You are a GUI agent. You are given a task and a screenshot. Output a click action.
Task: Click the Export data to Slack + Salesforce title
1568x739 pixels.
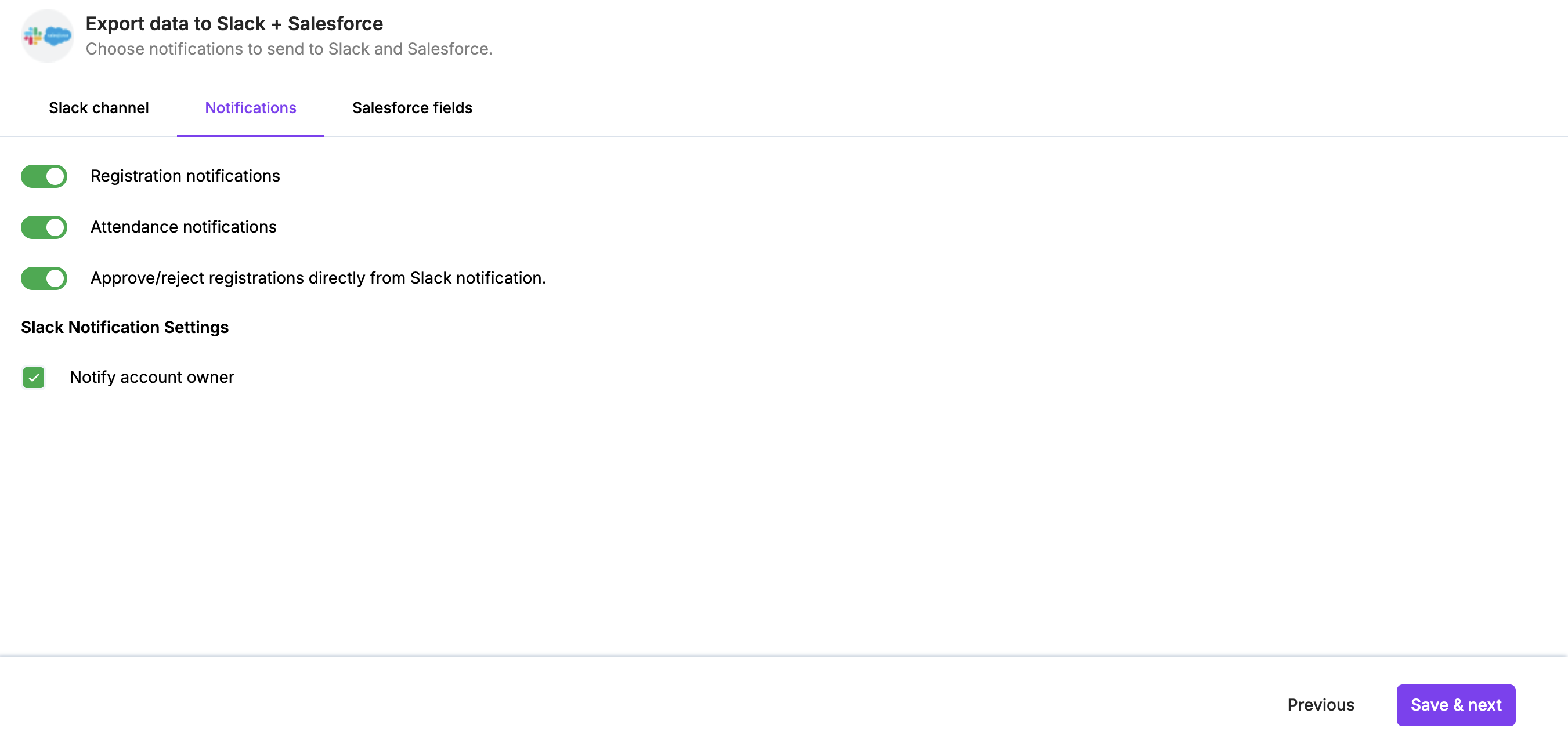click(234, 24)
